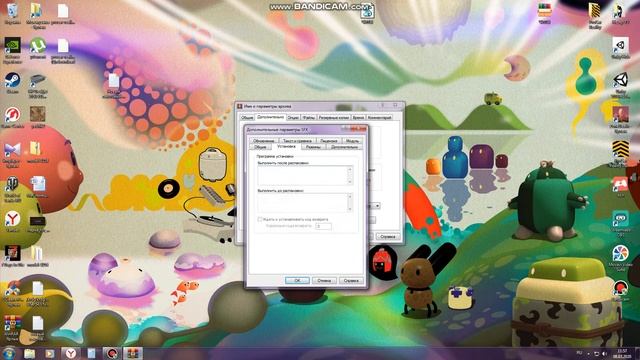Click the RU language indicator in tray
Screen dimensions: 640x360
coord(579,353)
